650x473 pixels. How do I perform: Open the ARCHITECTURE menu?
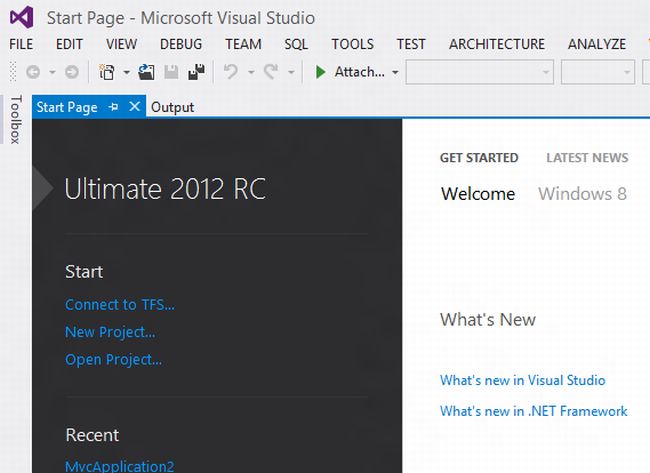pos(497,44)
